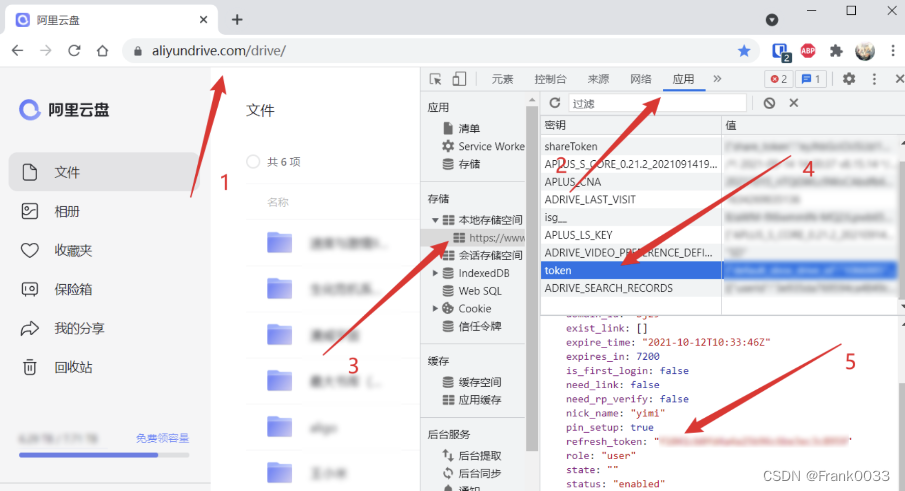Close the 阿里云盘 browser tab

[x=204, y=20]
